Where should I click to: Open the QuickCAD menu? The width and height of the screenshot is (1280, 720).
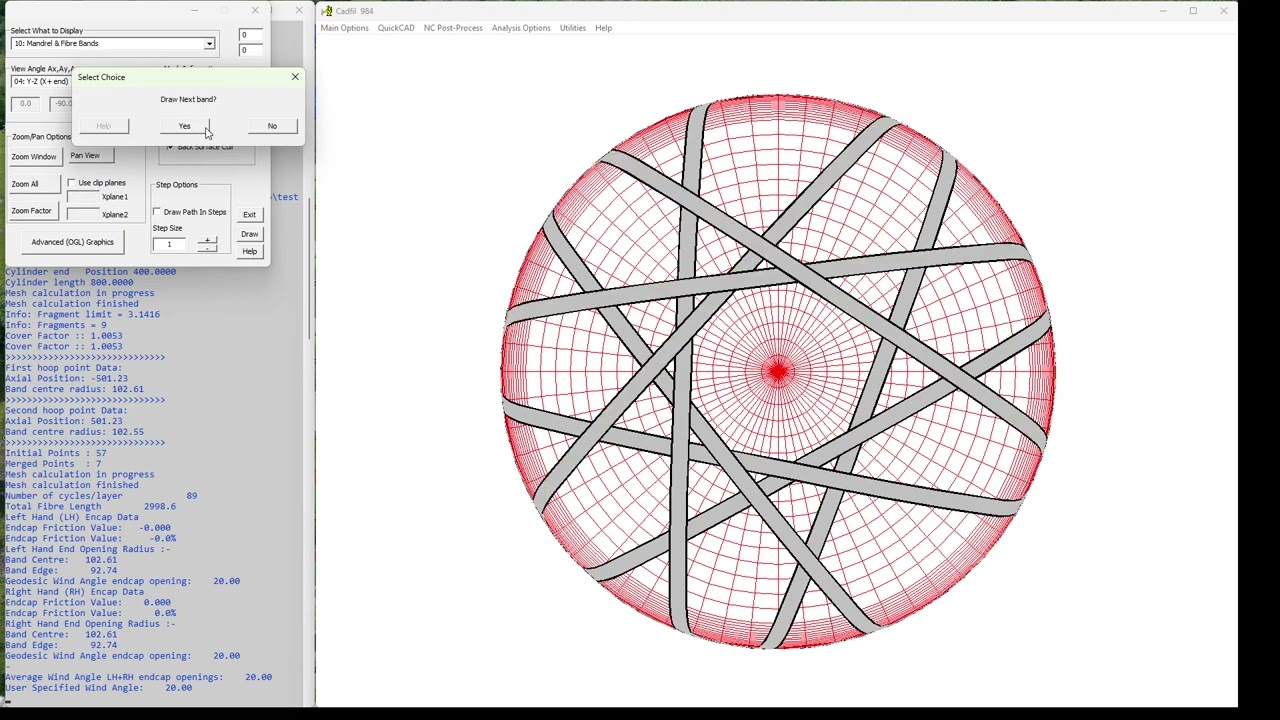[396, 28]
